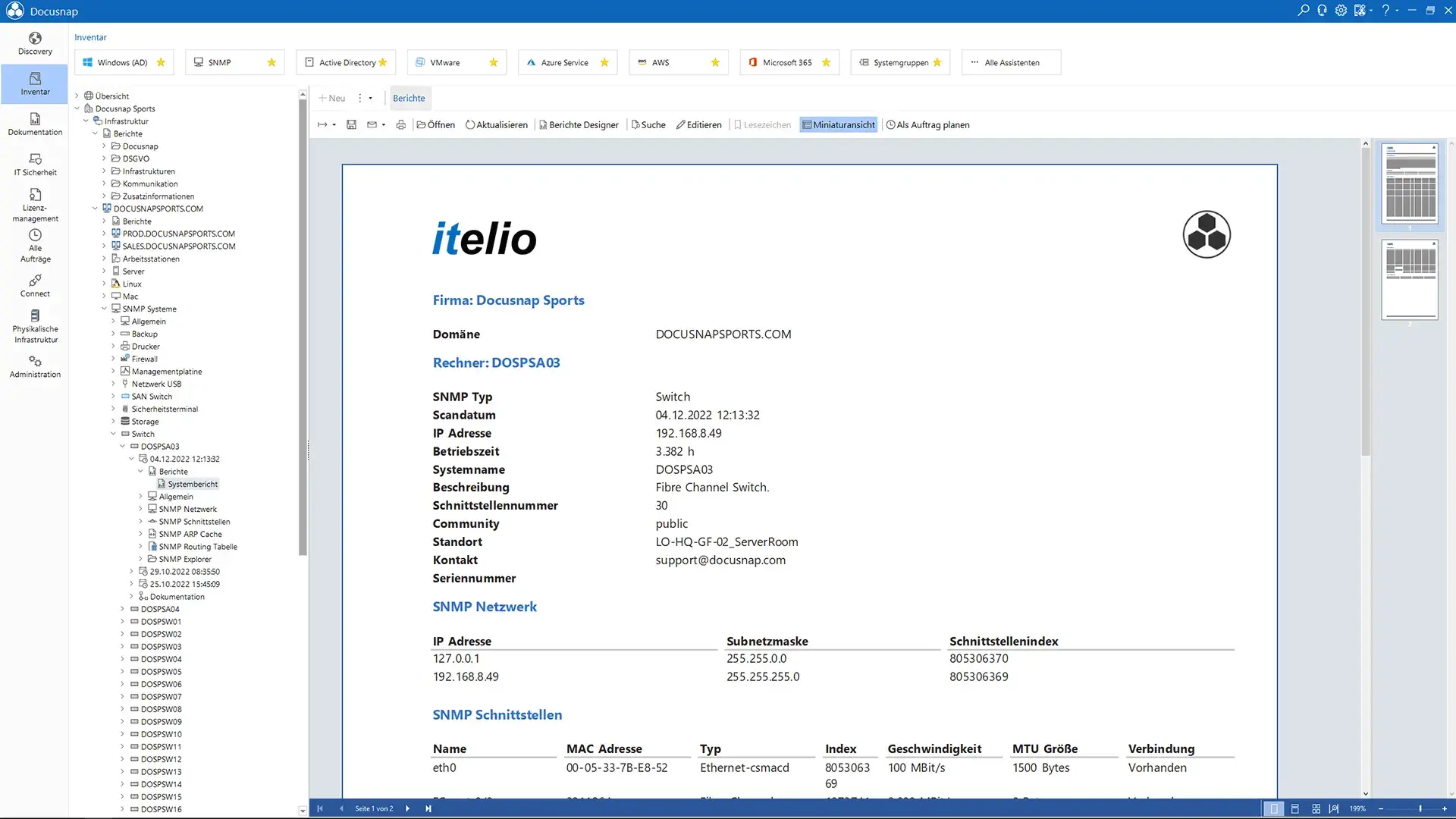Go to the next report page
The image size is (1456, 819).
[407, 808]
